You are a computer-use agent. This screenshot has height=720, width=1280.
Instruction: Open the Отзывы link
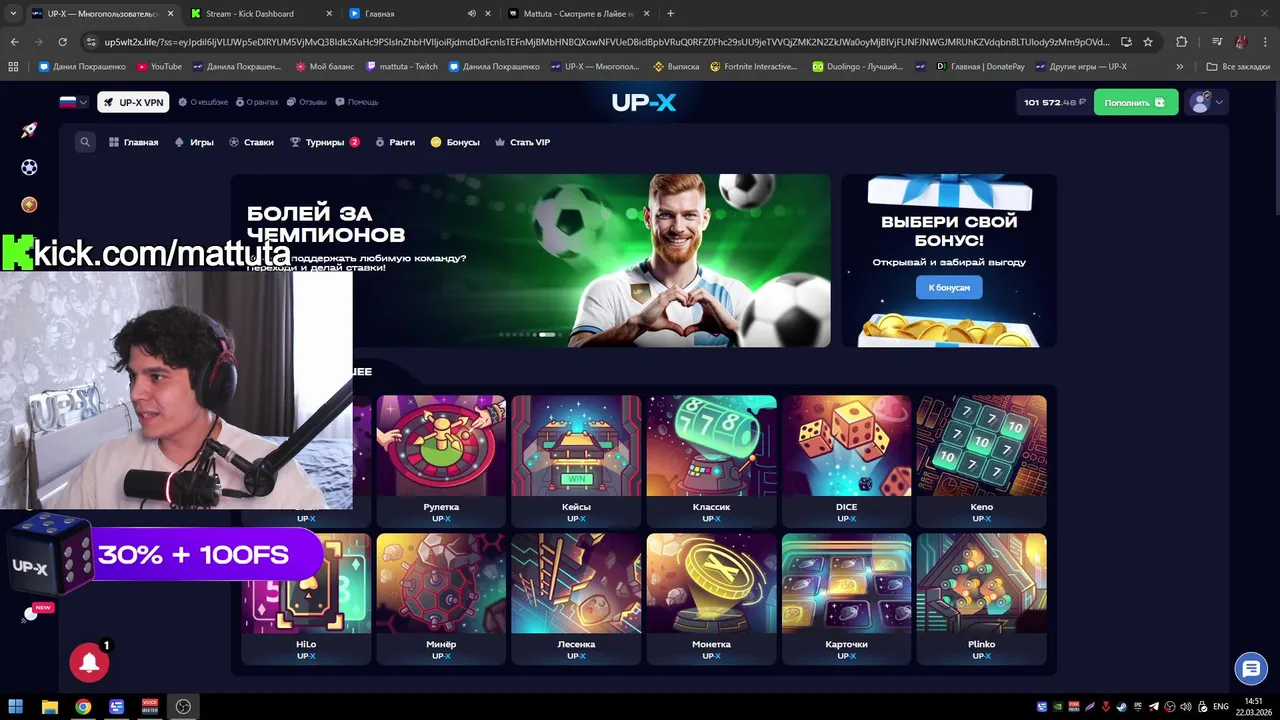[306, 102]
